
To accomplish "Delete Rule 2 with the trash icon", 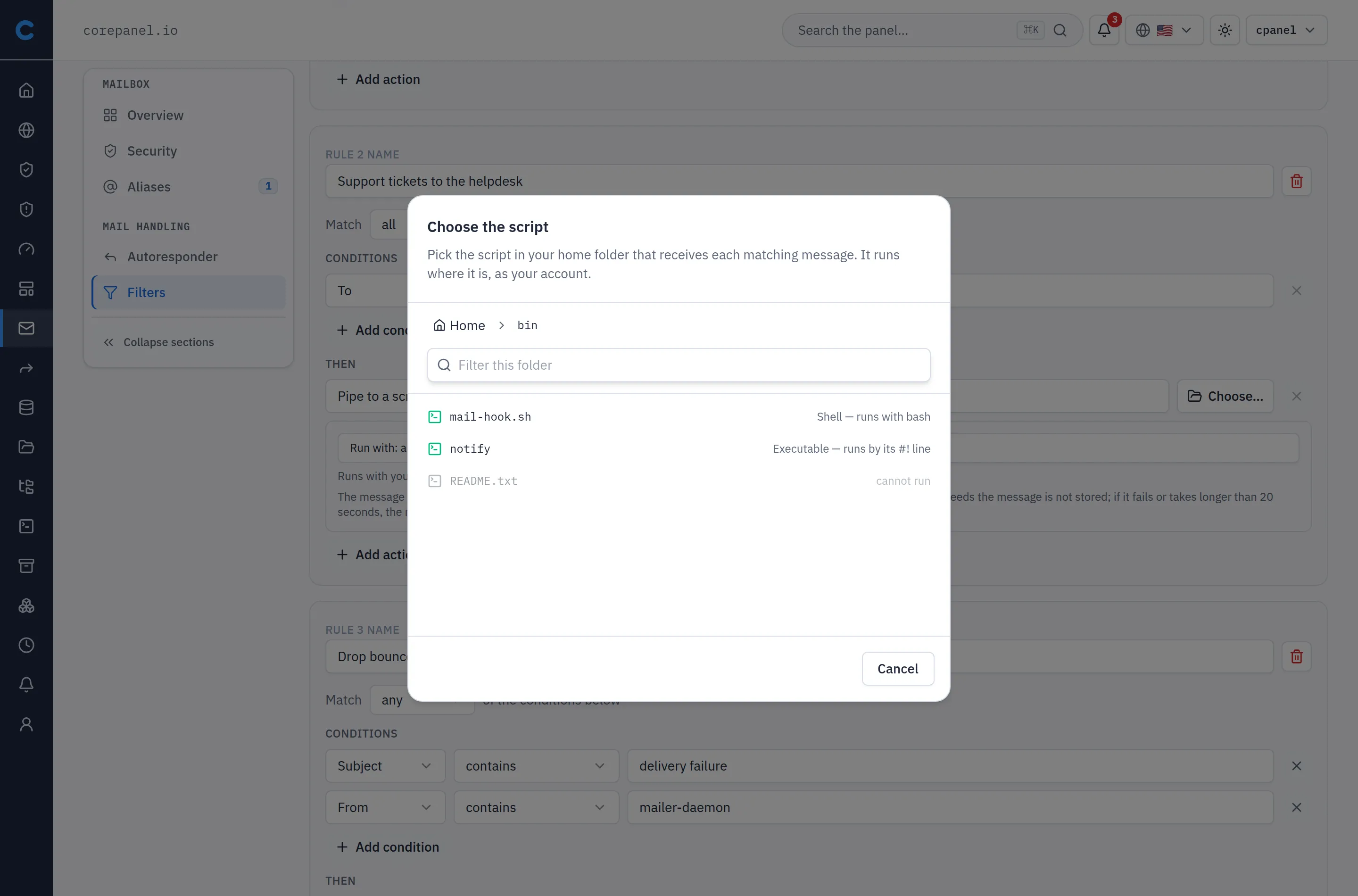I will pyautogui.click(x=1296, y=181).
